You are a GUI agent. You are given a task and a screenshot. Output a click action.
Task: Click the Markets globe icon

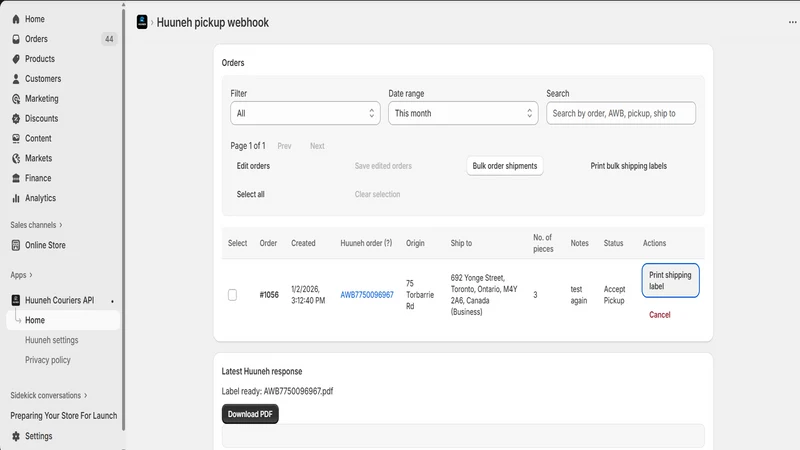[x=16, y=159]
